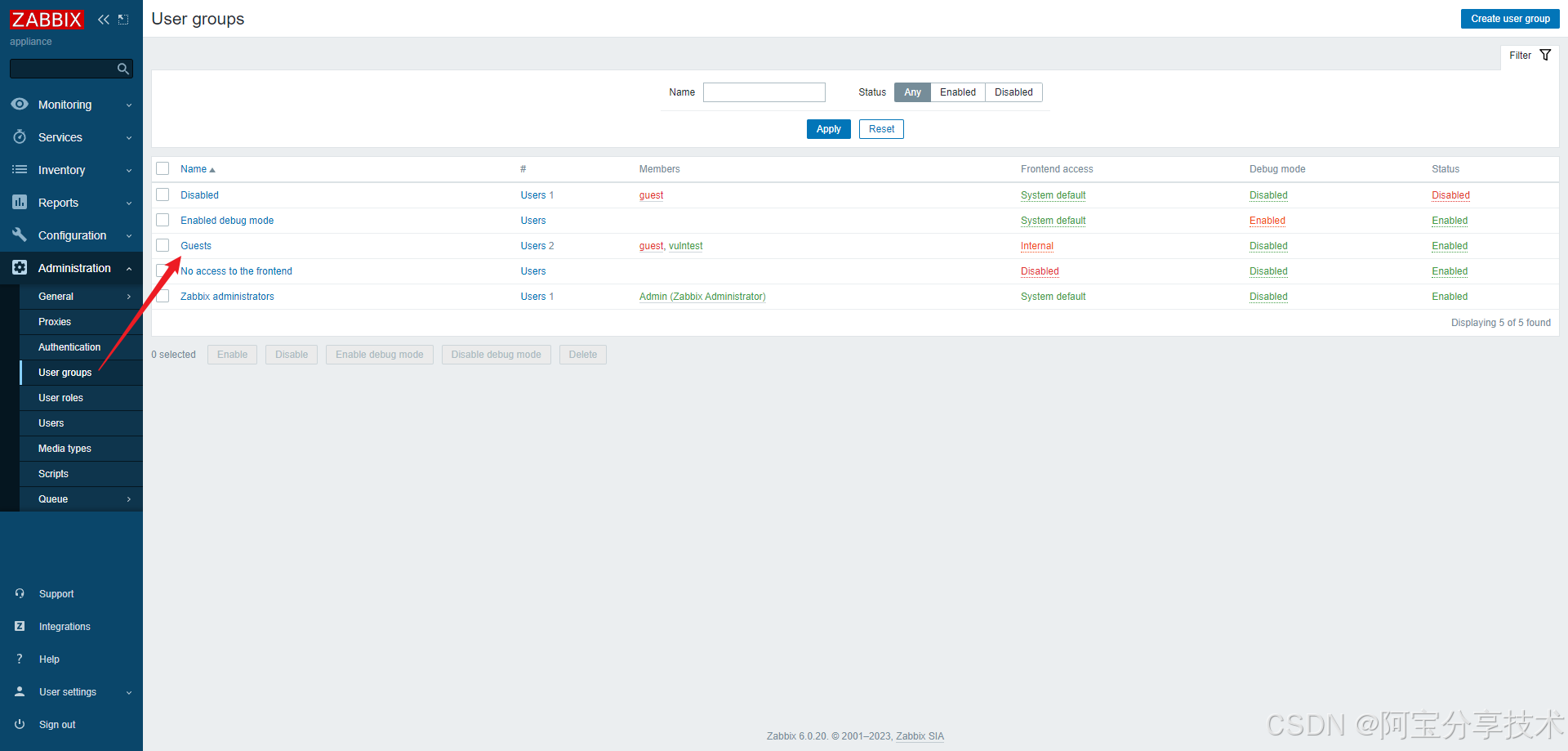Toggle the select-all checkbox in header
1568x751 pixels.
click(163, 169)
